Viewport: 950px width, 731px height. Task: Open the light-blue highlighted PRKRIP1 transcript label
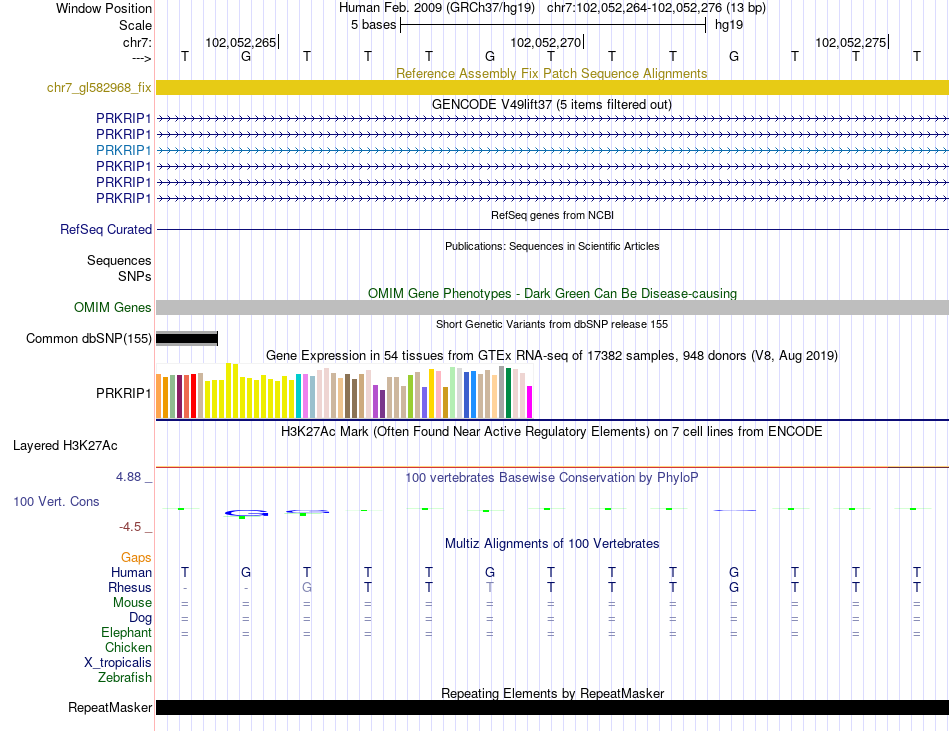coord(124,150)
